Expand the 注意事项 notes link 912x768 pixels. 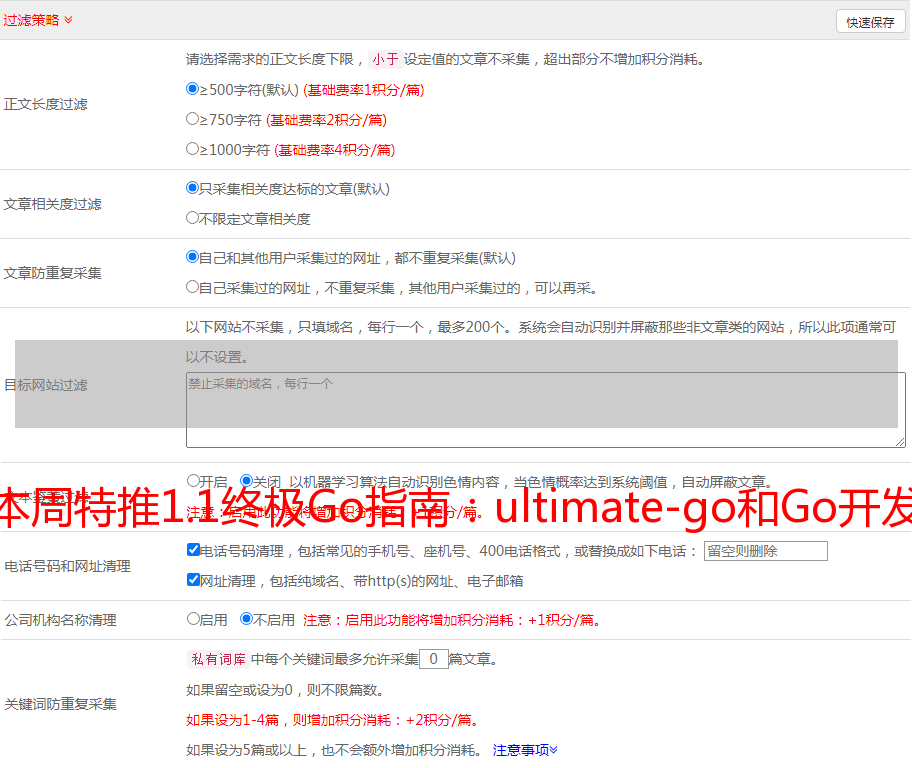[525, 750]
